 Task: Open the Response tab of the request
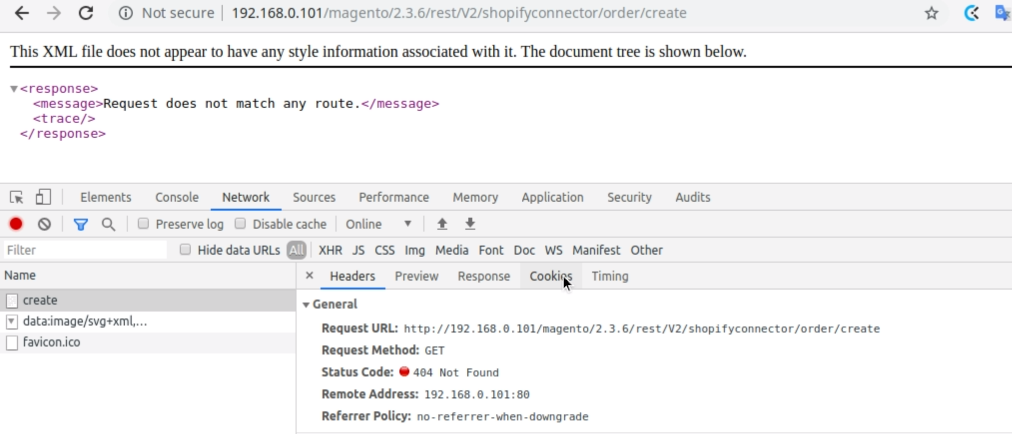click(484, 276)
